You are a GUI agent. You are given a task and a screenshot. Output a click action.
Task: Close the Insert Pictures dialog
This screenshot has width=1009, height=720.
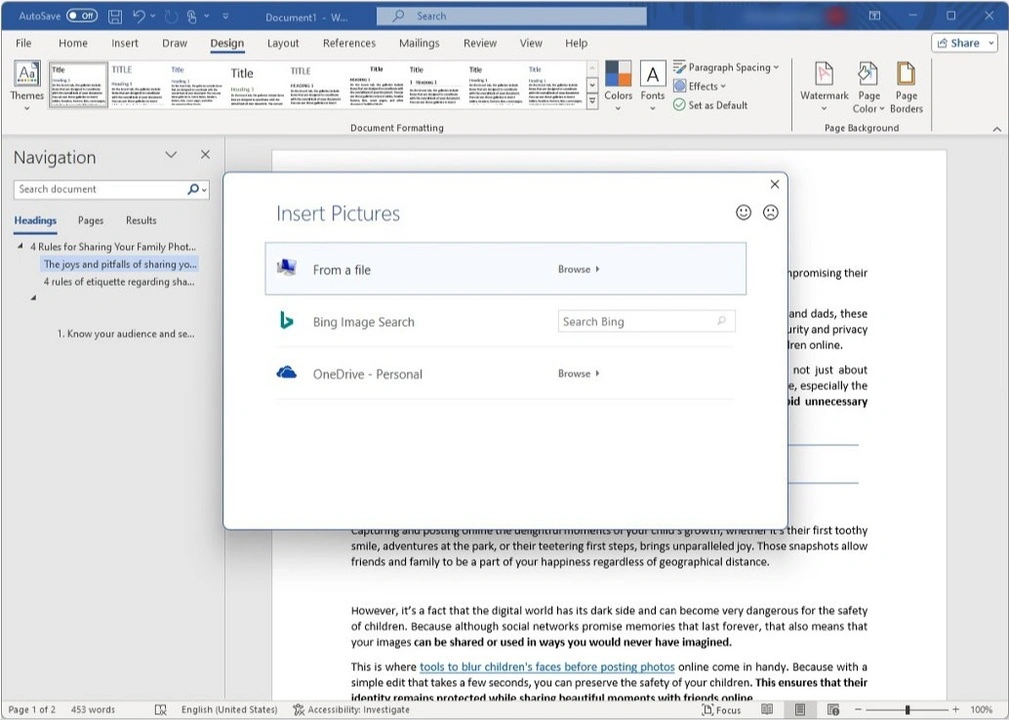pos(775,184)
